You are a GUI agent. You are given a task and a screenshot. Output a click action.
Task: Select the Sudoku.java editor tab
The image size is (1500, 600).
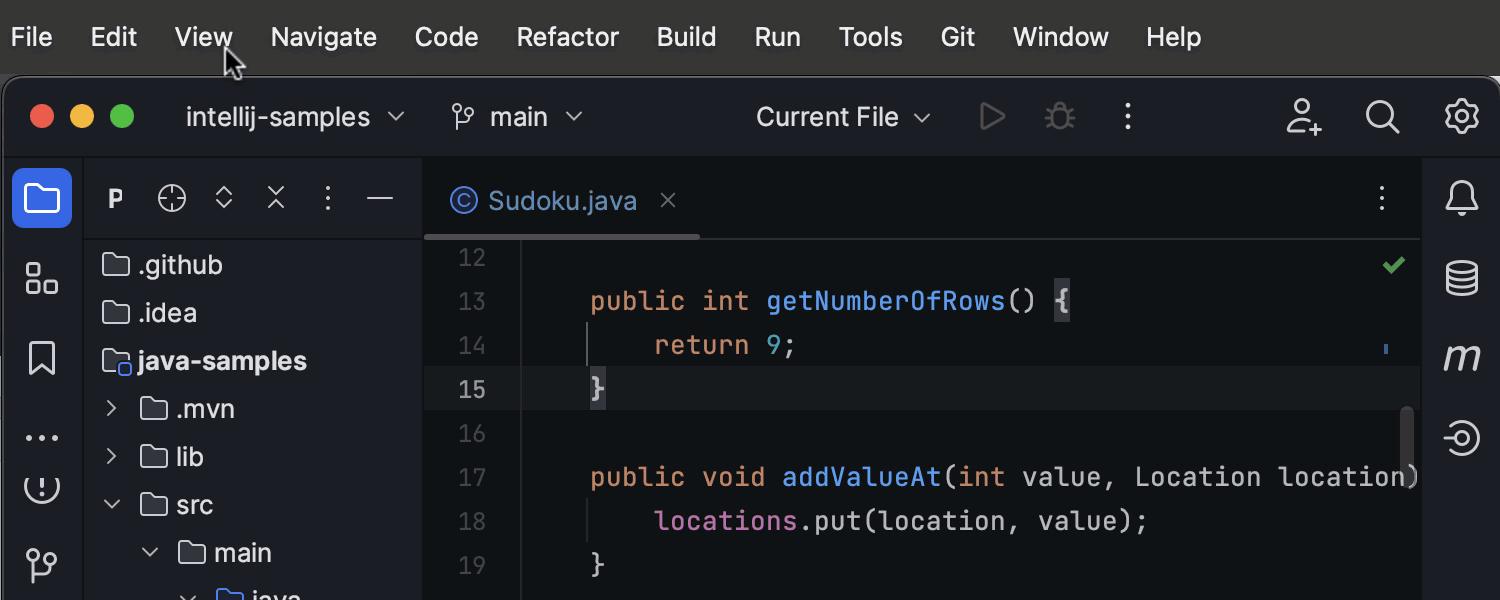coord(560,200)
